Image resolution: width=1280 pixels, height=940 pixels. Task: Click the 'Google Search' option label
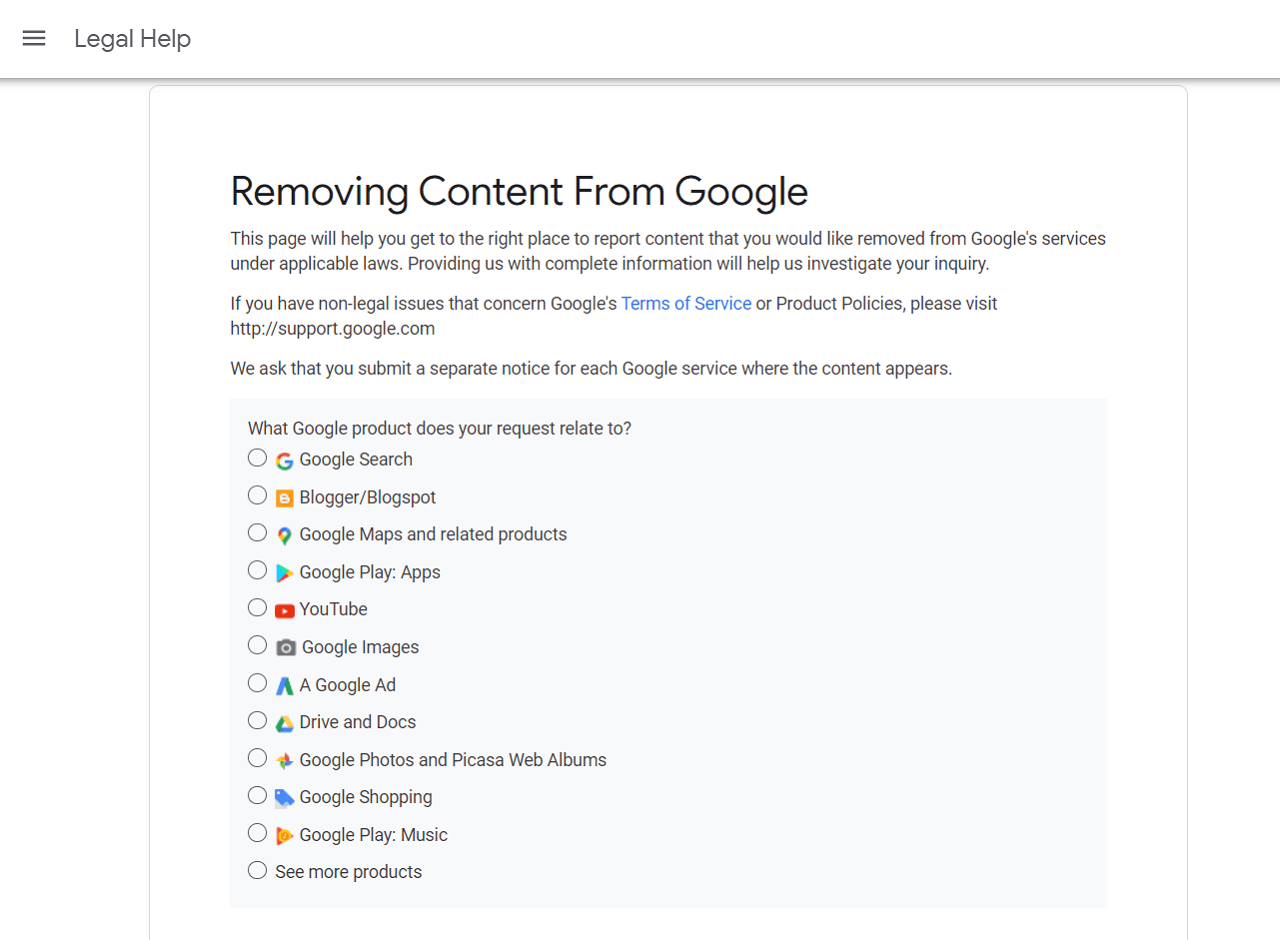click(x=356, y=460)
